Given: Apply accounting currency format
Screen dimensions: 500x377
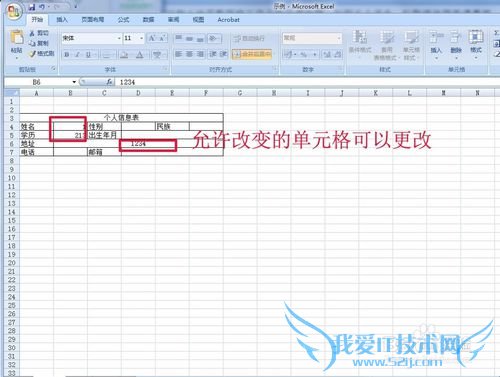Looking at the screenshot, I should pyautogui.click(x=290, y=54).
